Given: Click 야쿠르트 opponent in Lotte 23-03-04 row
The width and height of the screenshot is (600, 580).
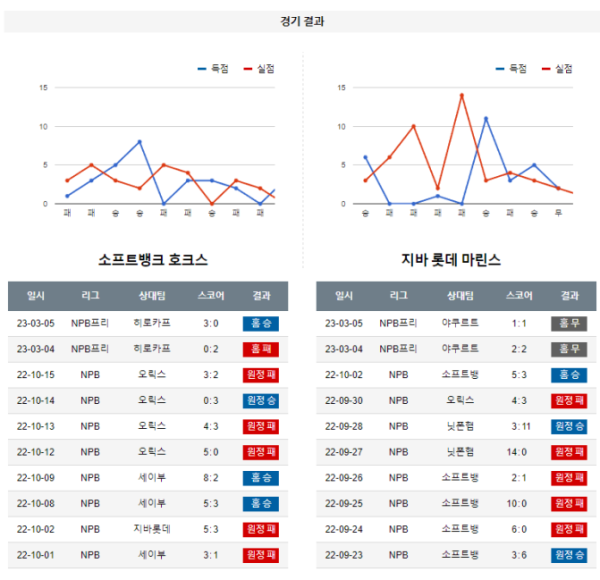Looking at the screenshot, I should point(460,349).
